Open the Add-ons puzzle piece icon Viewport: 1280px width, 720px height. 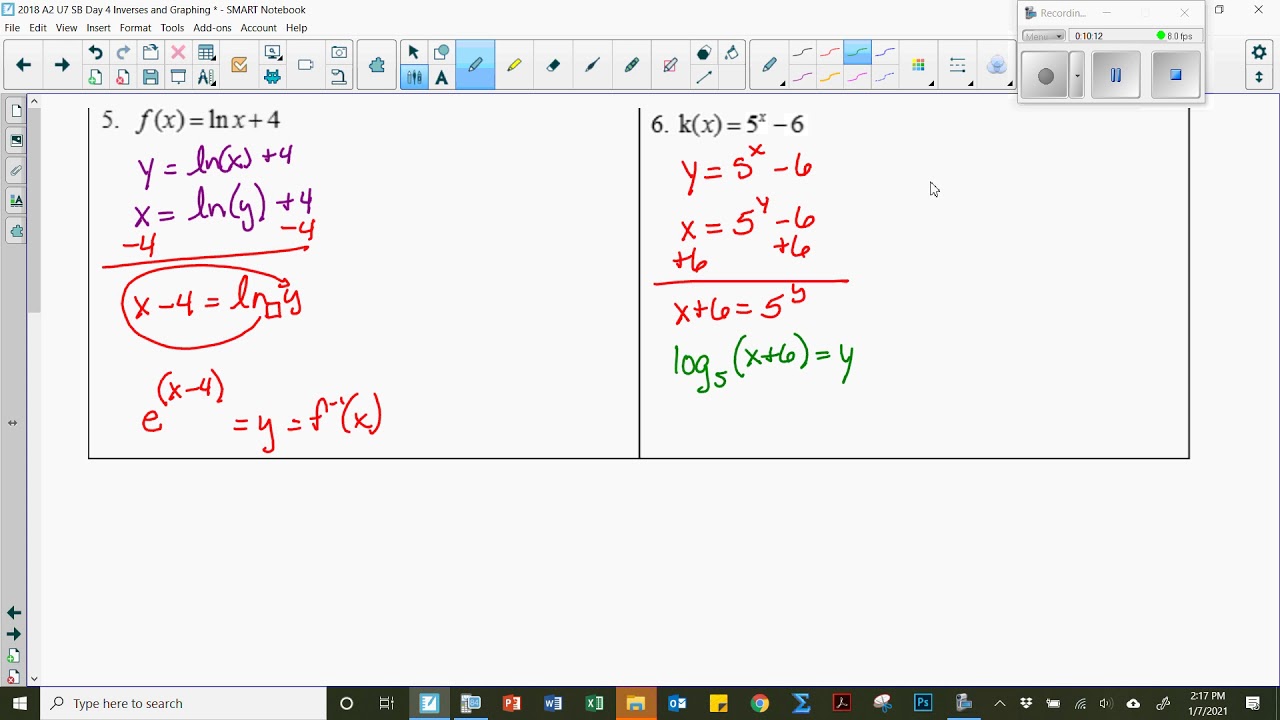click(x=377, y=65)
